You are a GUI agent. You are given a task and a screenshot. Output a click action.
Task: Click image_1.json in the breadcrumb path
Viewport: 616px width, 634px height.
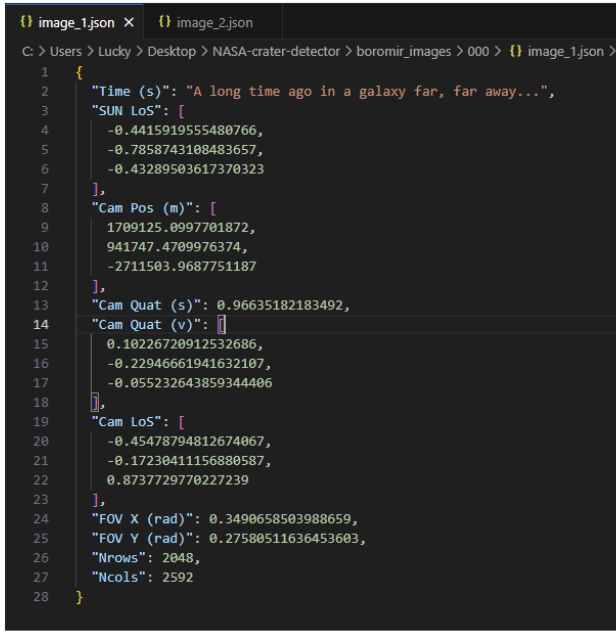pos(565,52)
